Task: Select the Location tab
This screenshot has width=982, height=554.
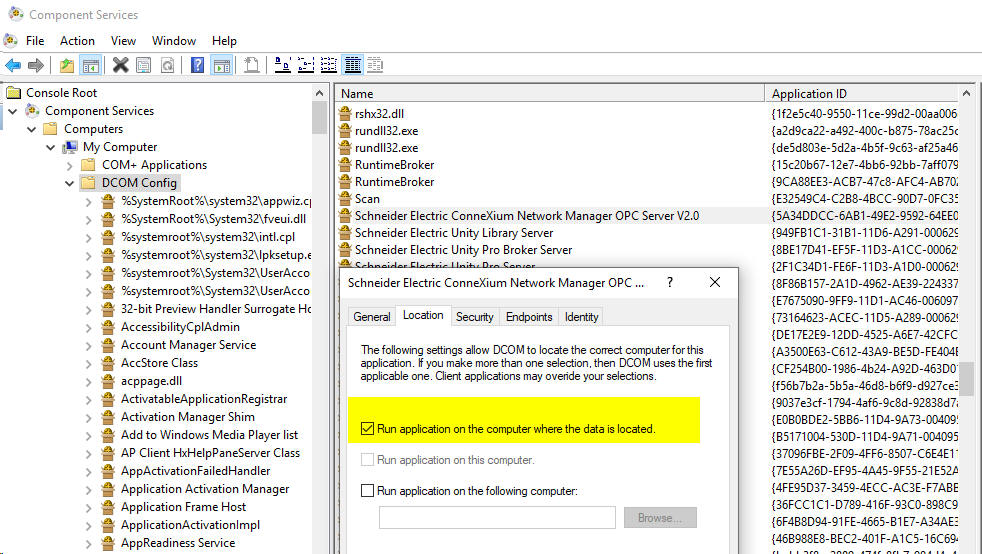Action: [x=423, y=315]
